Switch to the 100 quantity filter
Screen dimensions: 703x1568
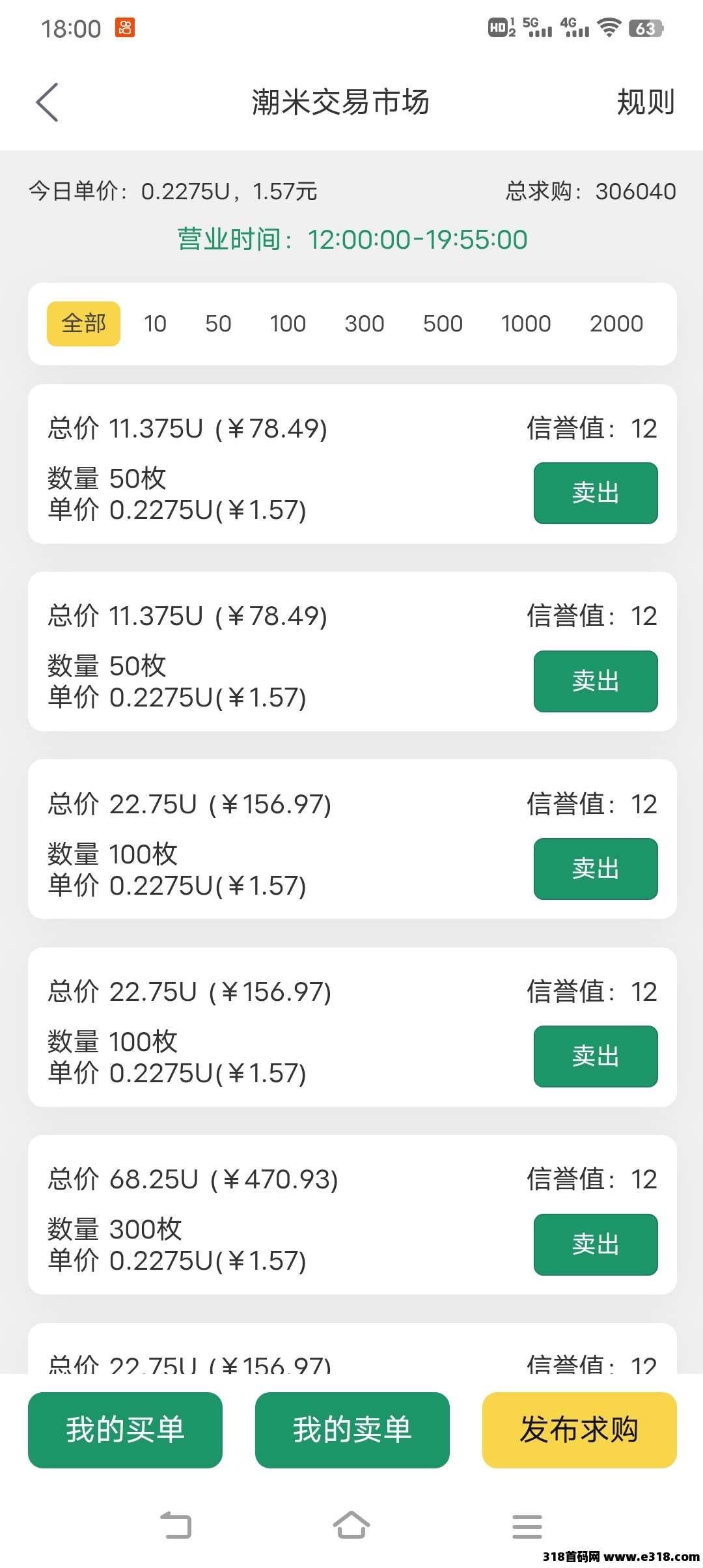coord(287,324)
